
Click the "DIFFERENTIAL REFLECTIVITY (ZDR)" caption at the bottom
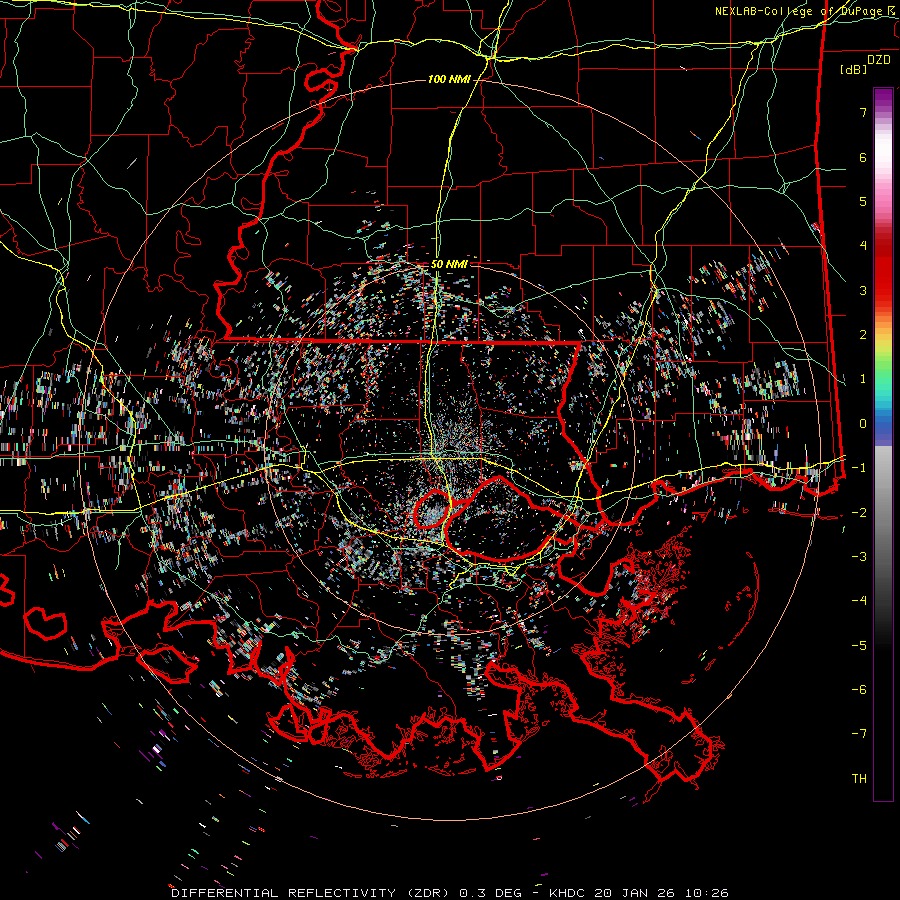click(x=312, y=893)
